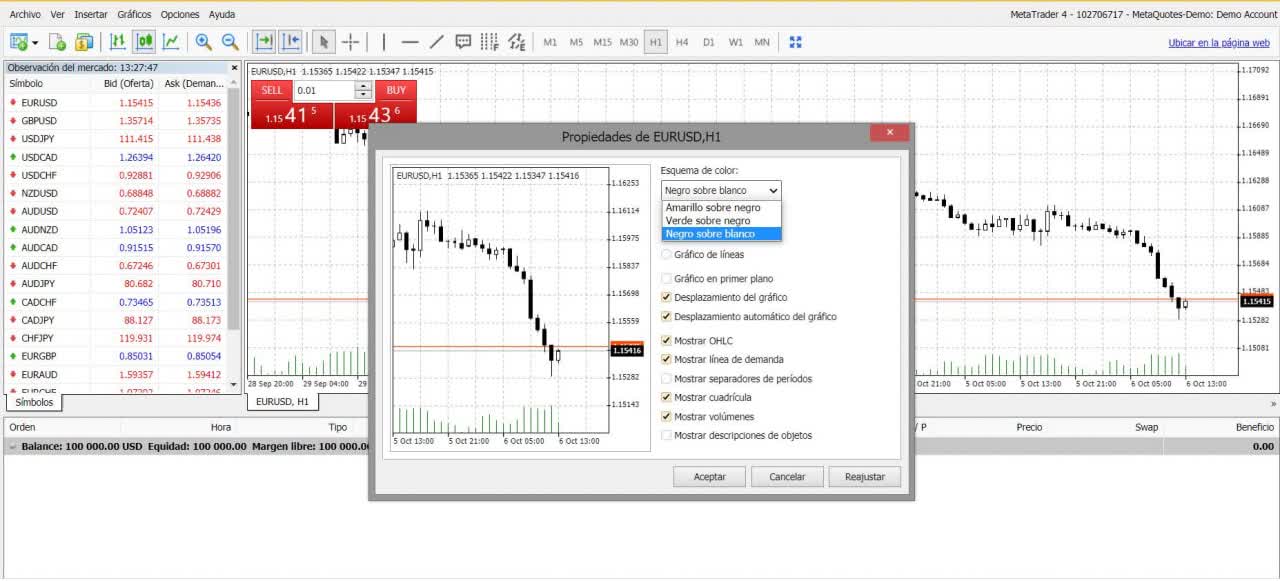Open the new chart dropdown arrow
This screenshot has height=581, width=1280.
pos(35,43)
